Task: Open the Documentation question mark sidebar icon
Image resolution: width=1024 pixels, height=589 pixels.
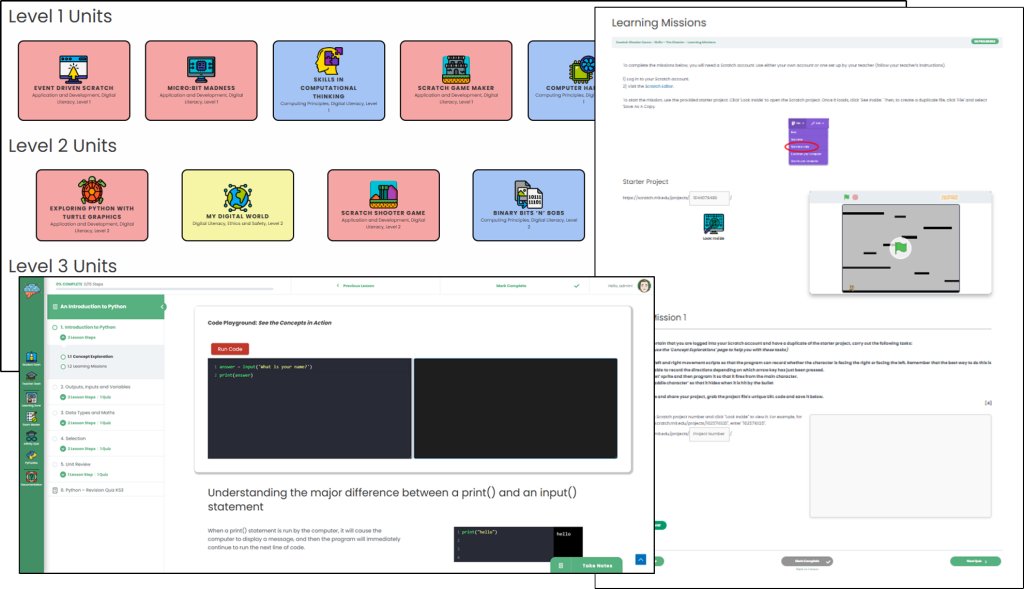Action: (x=31, y=479)
